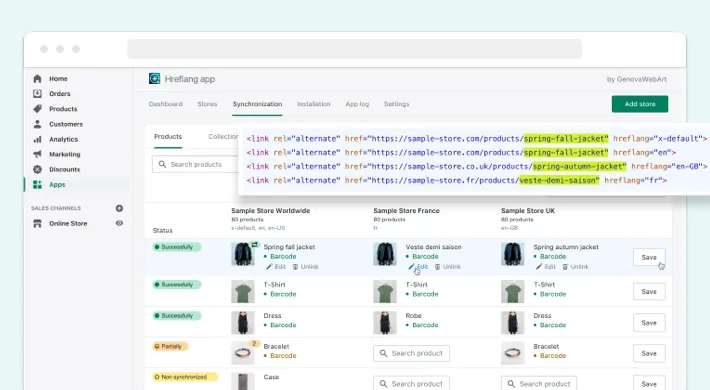Click the Apps grid icon
This screenshot has height=390, width=710.
coord(38,184)
